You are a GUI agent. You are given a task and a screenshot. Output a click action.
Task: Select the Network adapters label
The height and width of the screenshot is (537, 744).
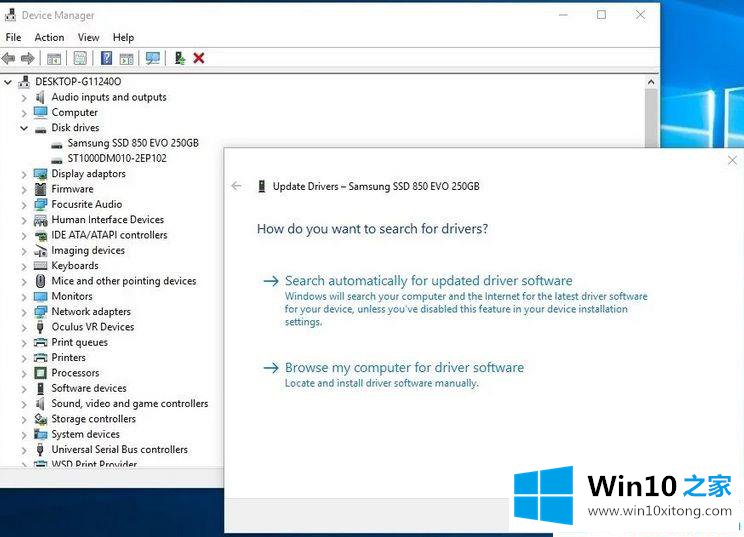click(91, 312)
